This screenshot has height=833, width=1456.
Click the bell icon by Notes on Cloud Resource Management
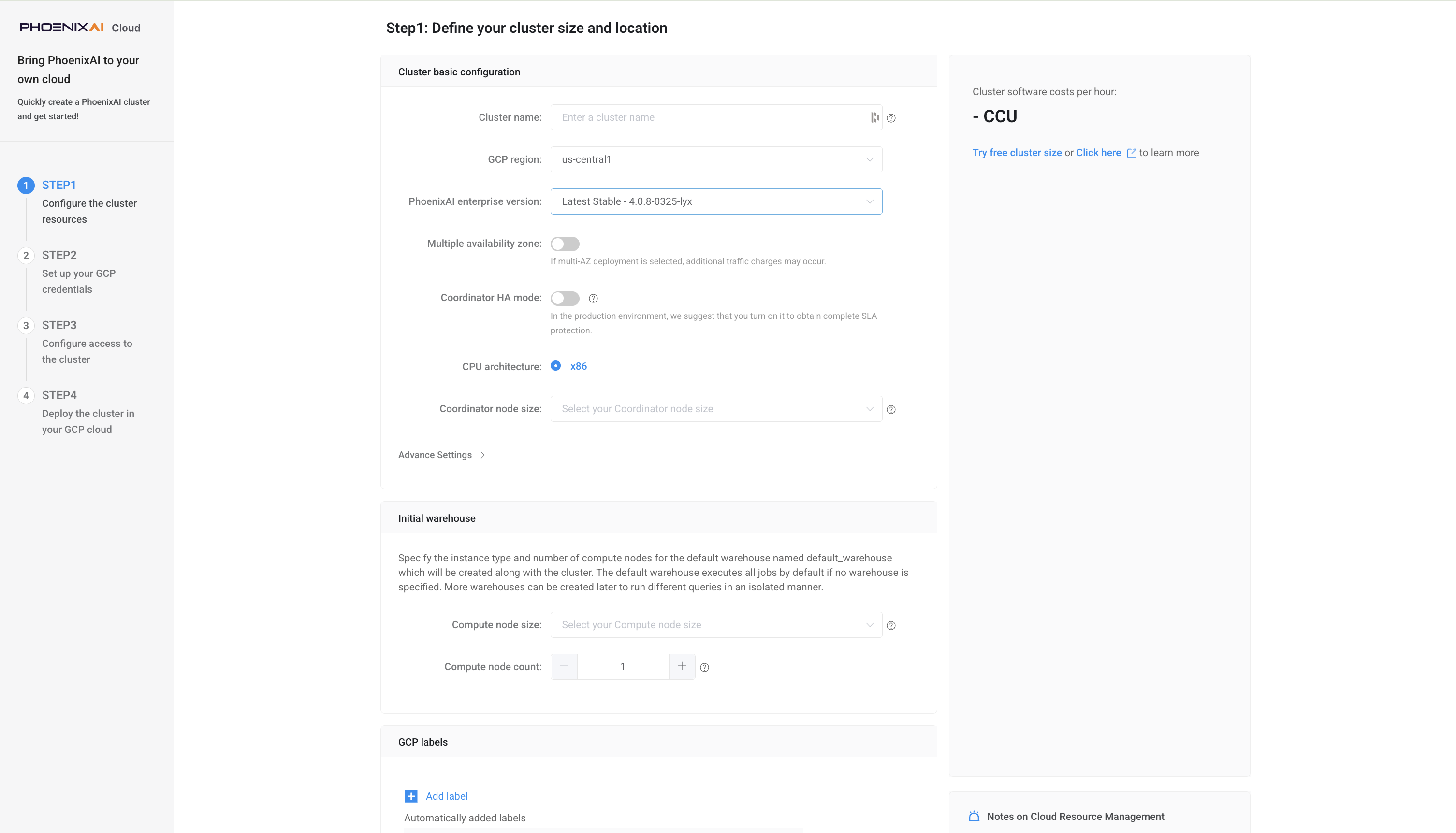(974, 817)
